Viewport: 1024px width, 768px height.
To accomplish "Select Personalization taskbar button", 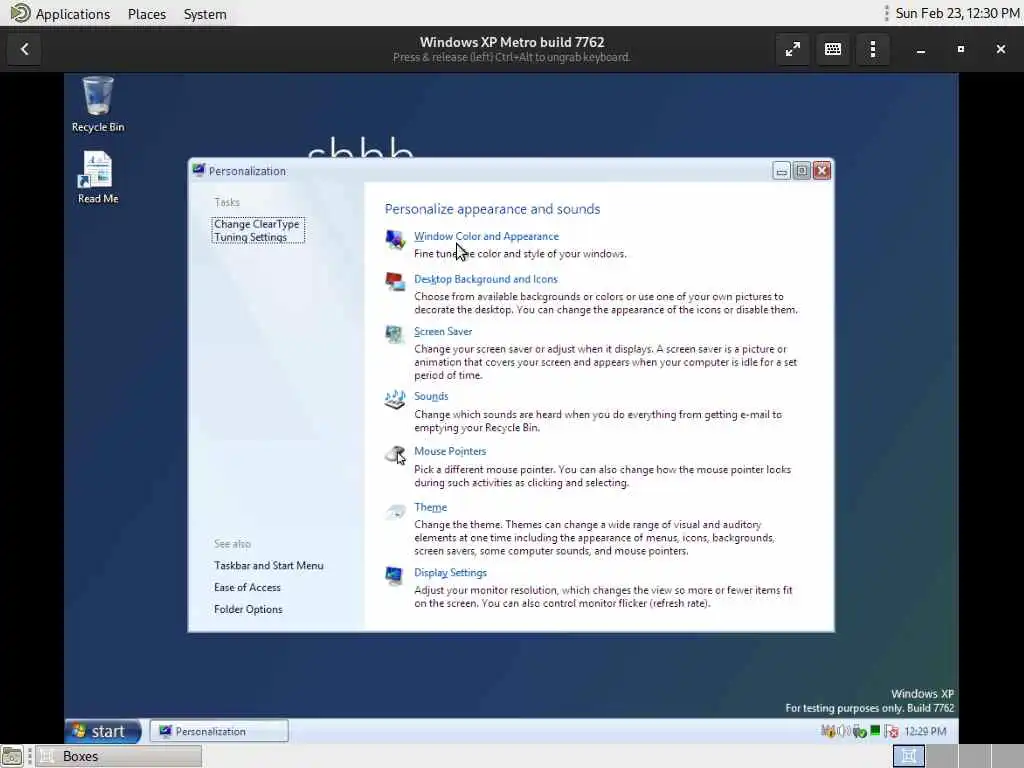I will tap(219, 731).
